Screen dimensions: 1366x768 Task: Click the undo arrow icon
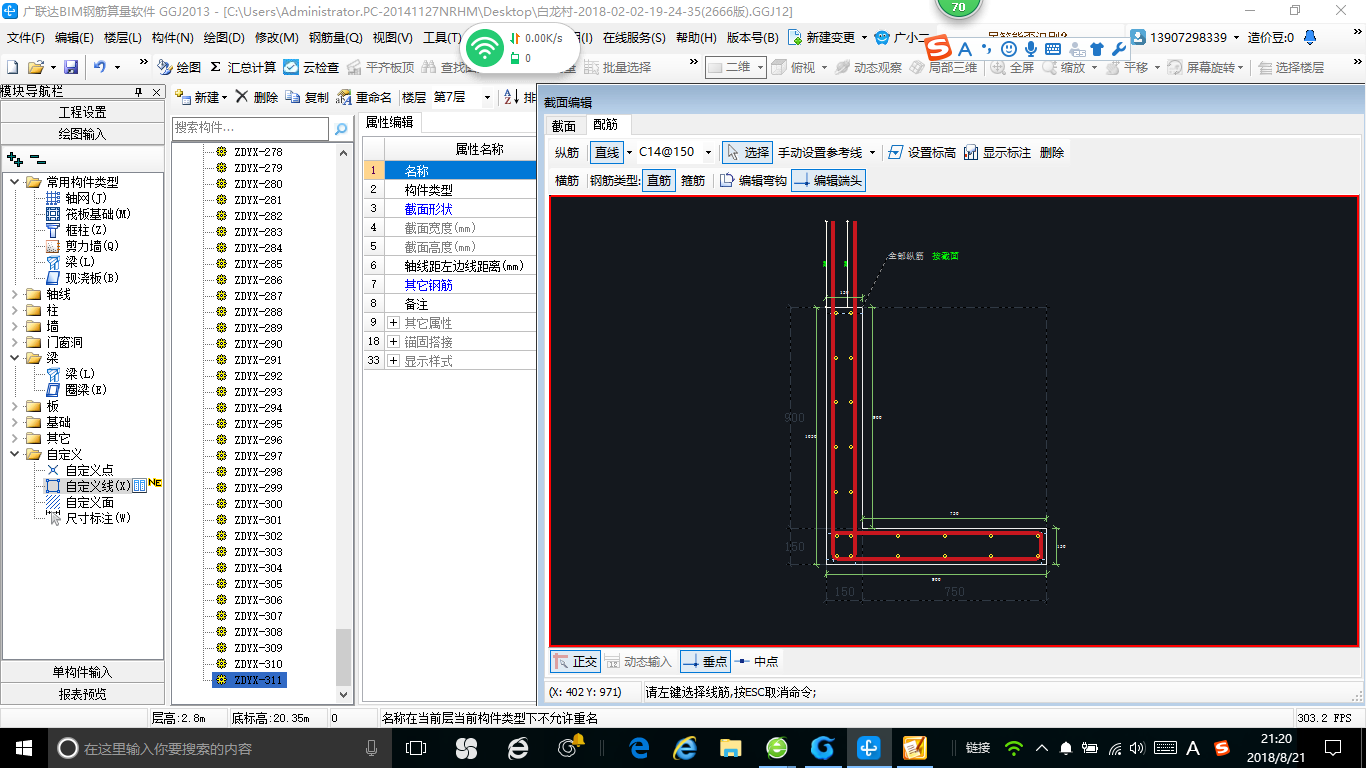[99, 67]
